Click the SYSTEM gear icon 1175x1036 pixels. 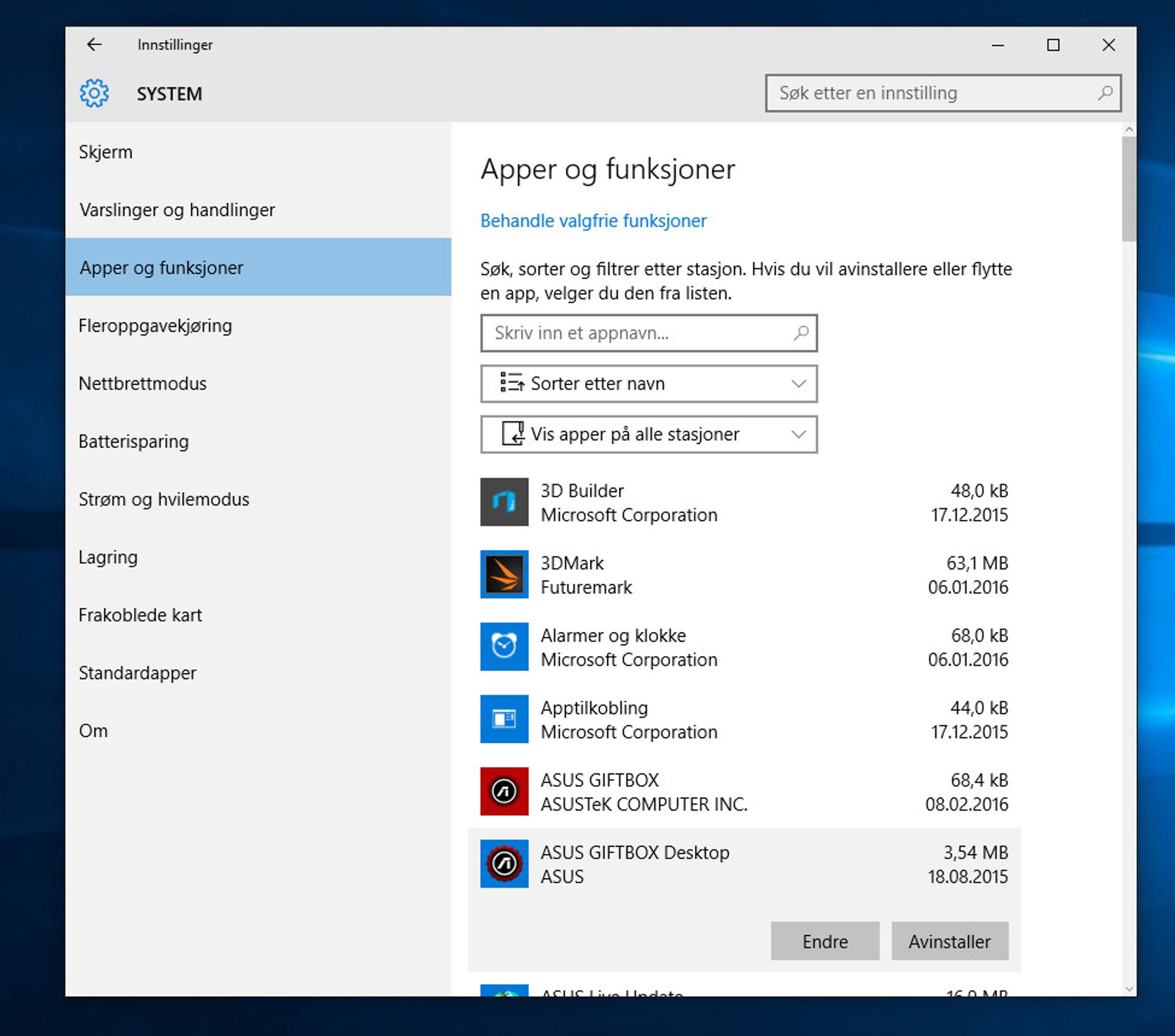tap(94, 93)
